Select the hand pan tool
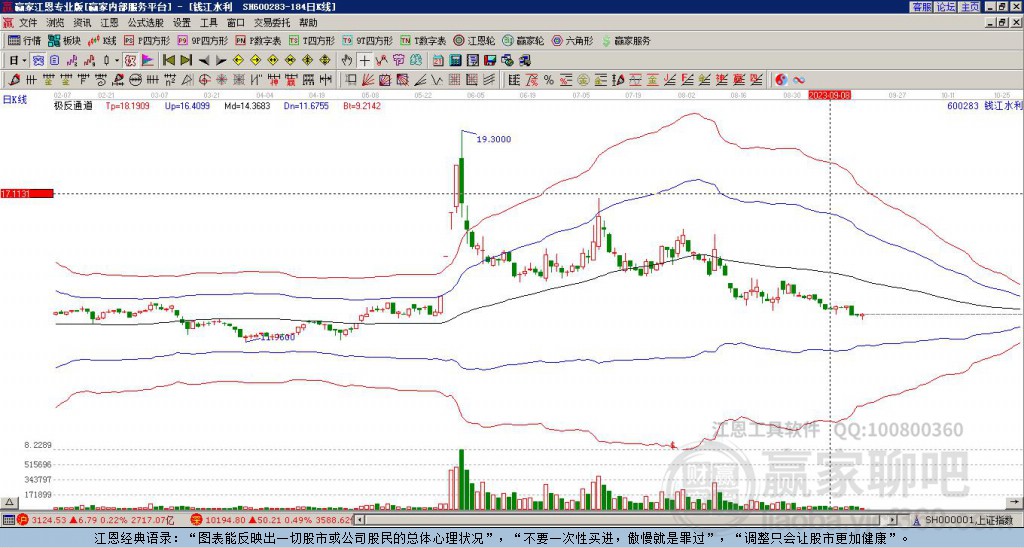The image size is (1024, 548). pyautogui.click(x=347, y=61)
